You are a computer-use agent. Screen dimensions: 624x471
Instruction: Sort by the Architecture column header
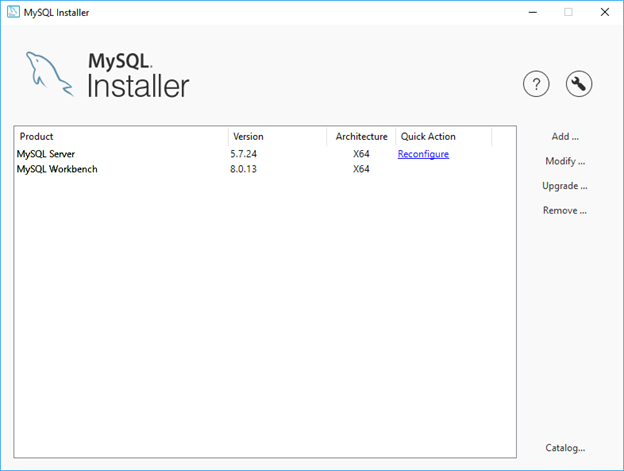coord(361,136)
